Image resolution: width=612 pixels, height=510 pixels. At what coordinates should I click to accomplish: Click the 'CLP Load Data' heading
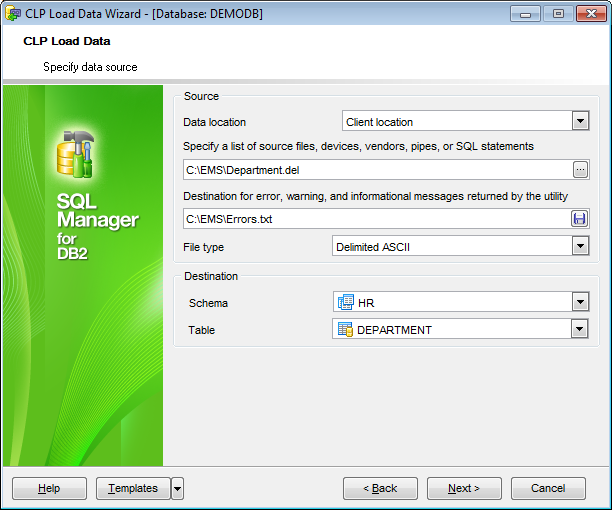(67, 41)
